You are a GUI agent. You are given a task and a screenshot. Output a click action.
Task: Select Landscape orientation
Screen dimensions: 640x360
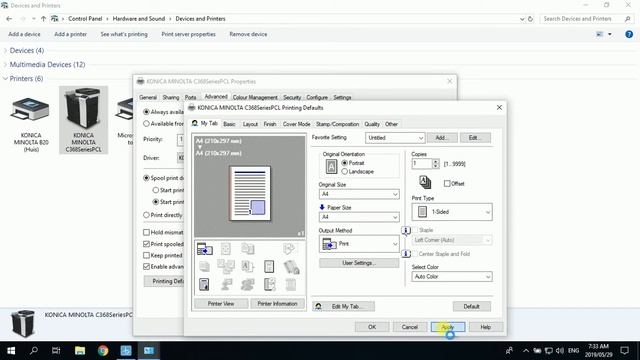[x=344, y=172]
